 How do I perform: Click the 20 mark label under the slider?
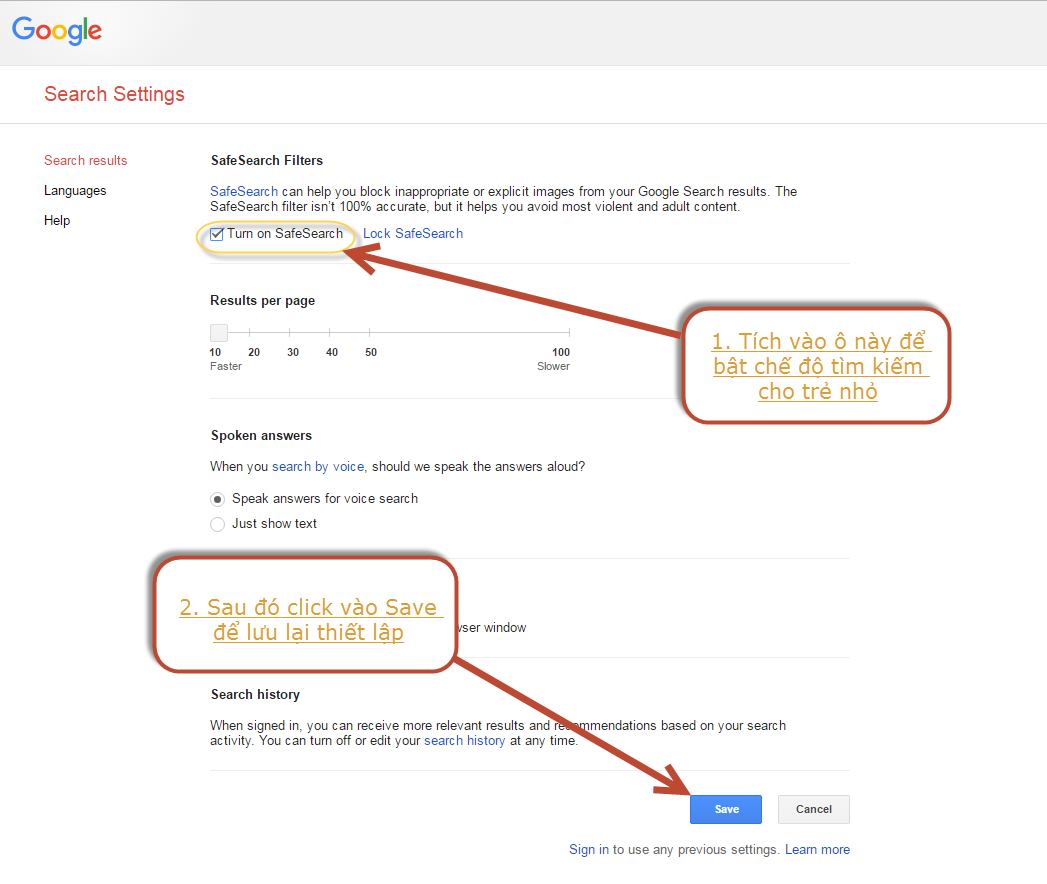pyautogui.click(x=254, y=352)
